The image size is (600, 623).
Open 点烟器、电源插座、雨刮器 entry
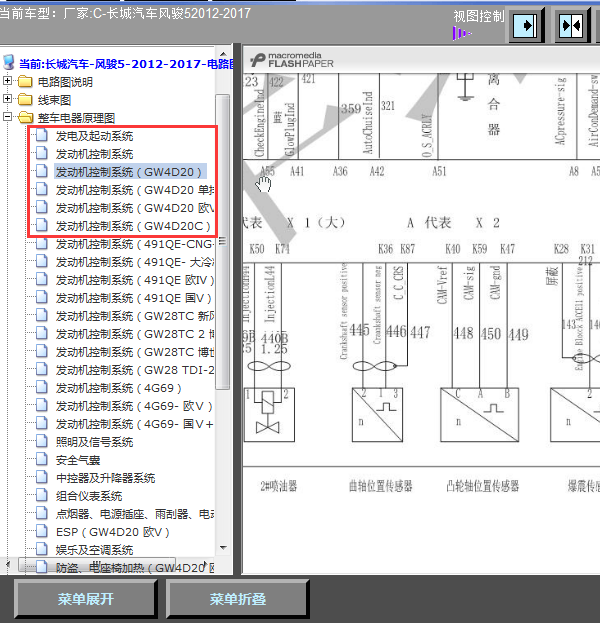[135, 514]
